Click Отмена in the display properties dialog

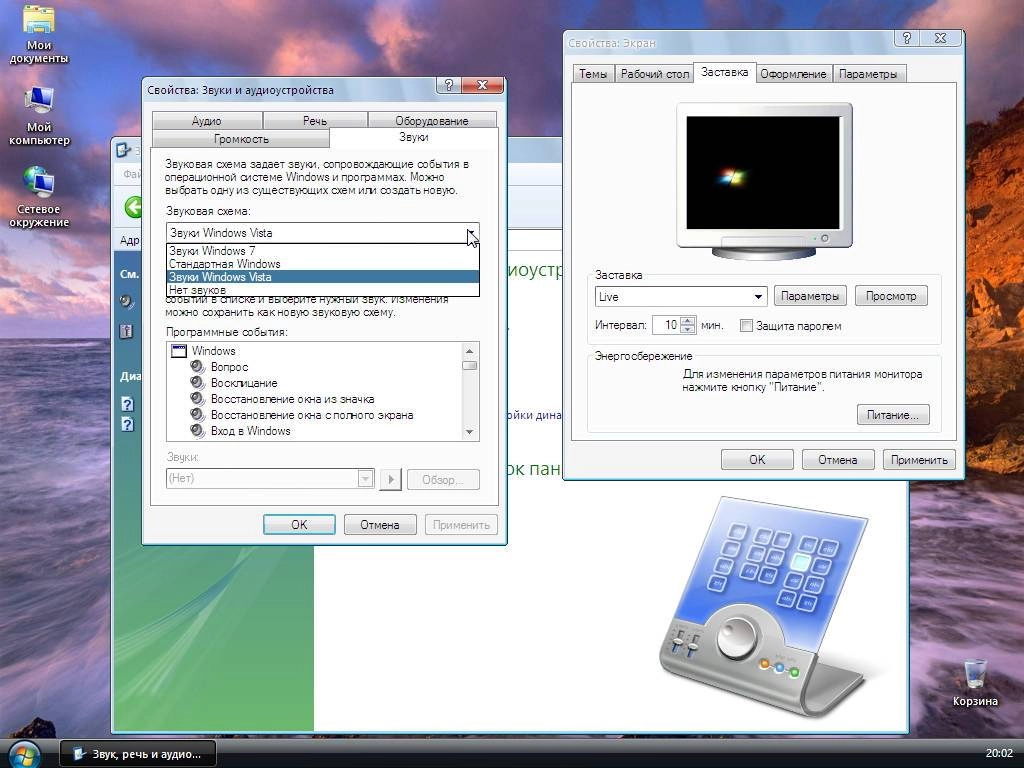[837, 460]
